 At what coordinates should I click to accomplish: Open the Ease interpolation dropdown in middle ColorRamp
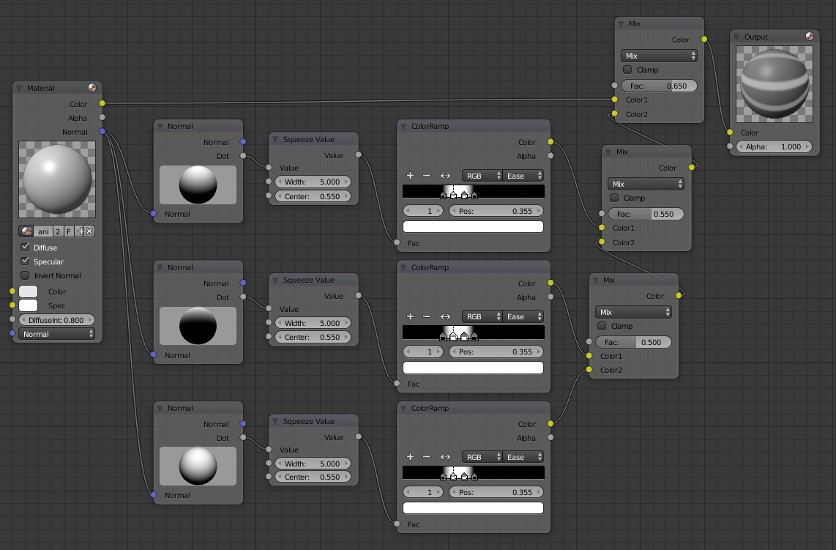click(x=523, y=316)
